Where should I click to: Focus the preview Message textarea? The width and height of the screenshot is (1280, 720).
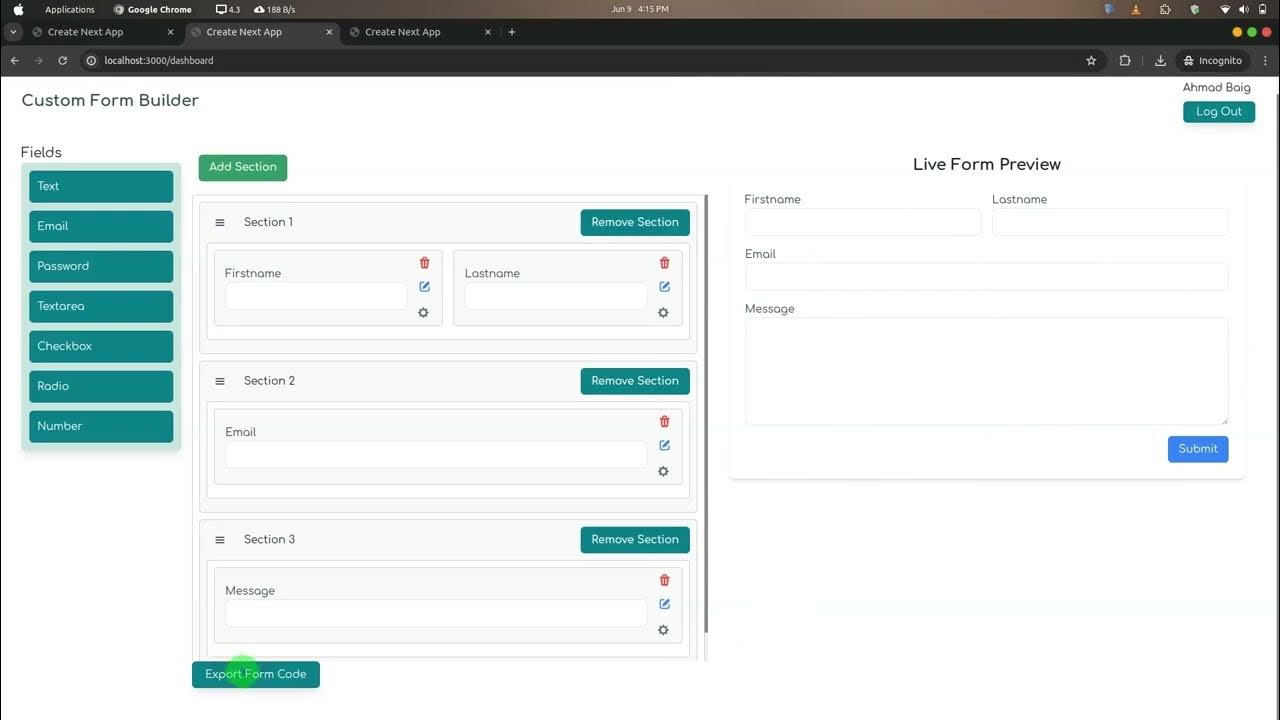click(987, 372)
